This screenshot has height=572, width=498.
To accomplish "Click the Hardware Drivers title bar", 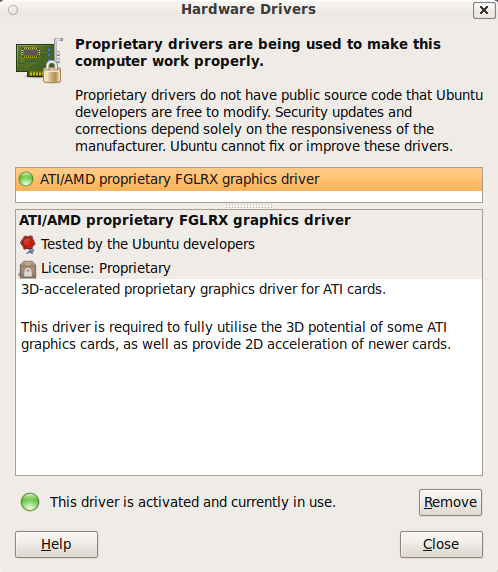I will (x=248, y=9).
